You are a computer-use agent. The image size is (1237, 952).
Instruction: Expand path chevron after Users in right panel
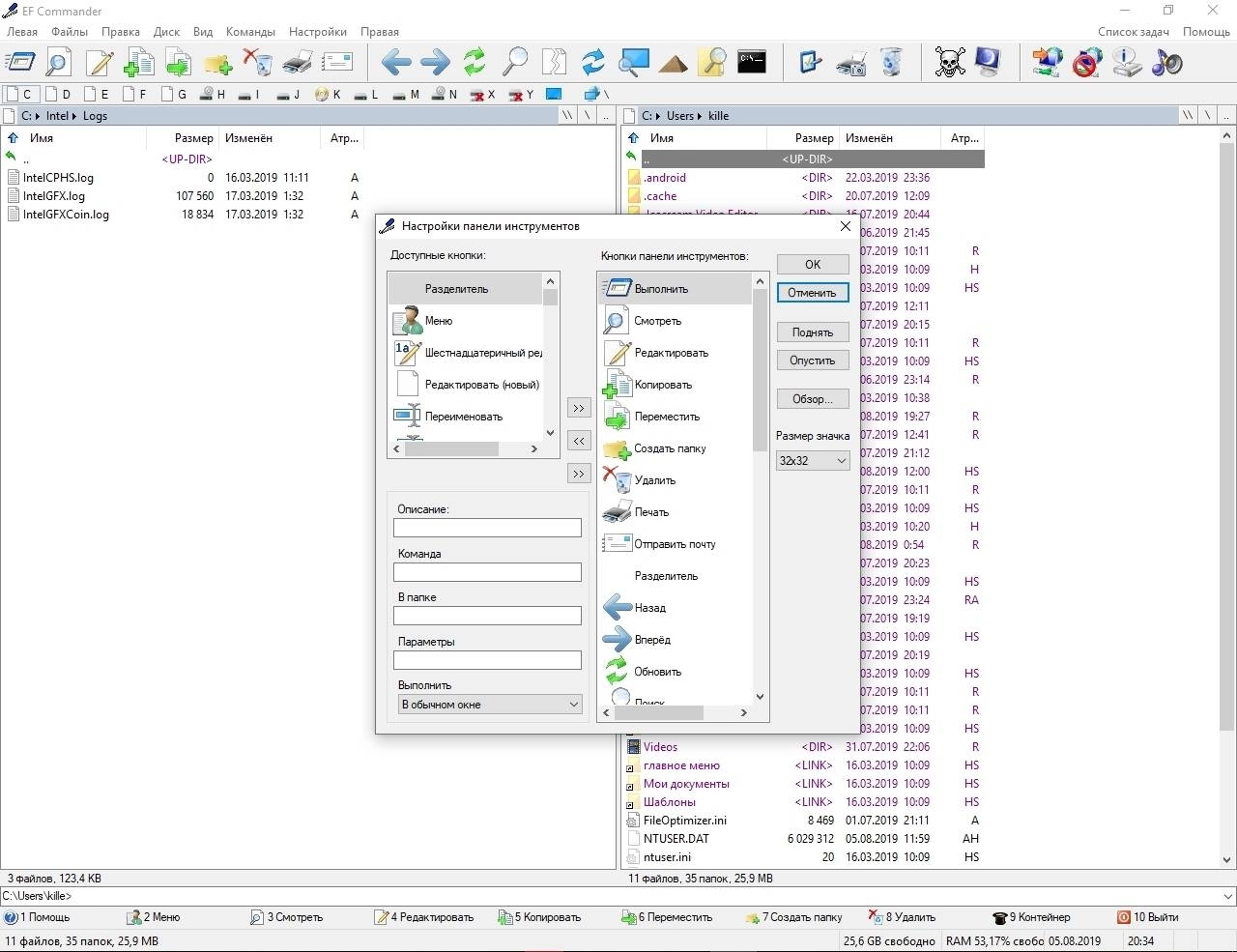click(699, 116)
